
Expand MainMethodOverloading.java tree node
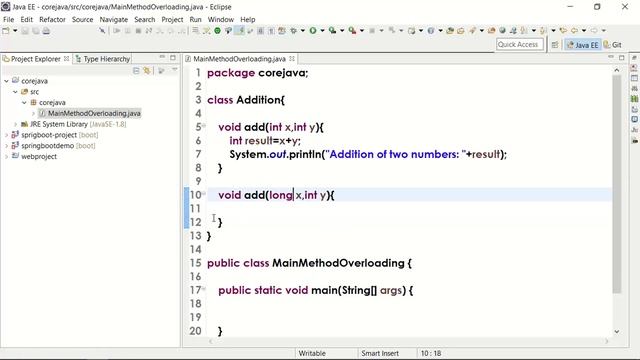33,113
